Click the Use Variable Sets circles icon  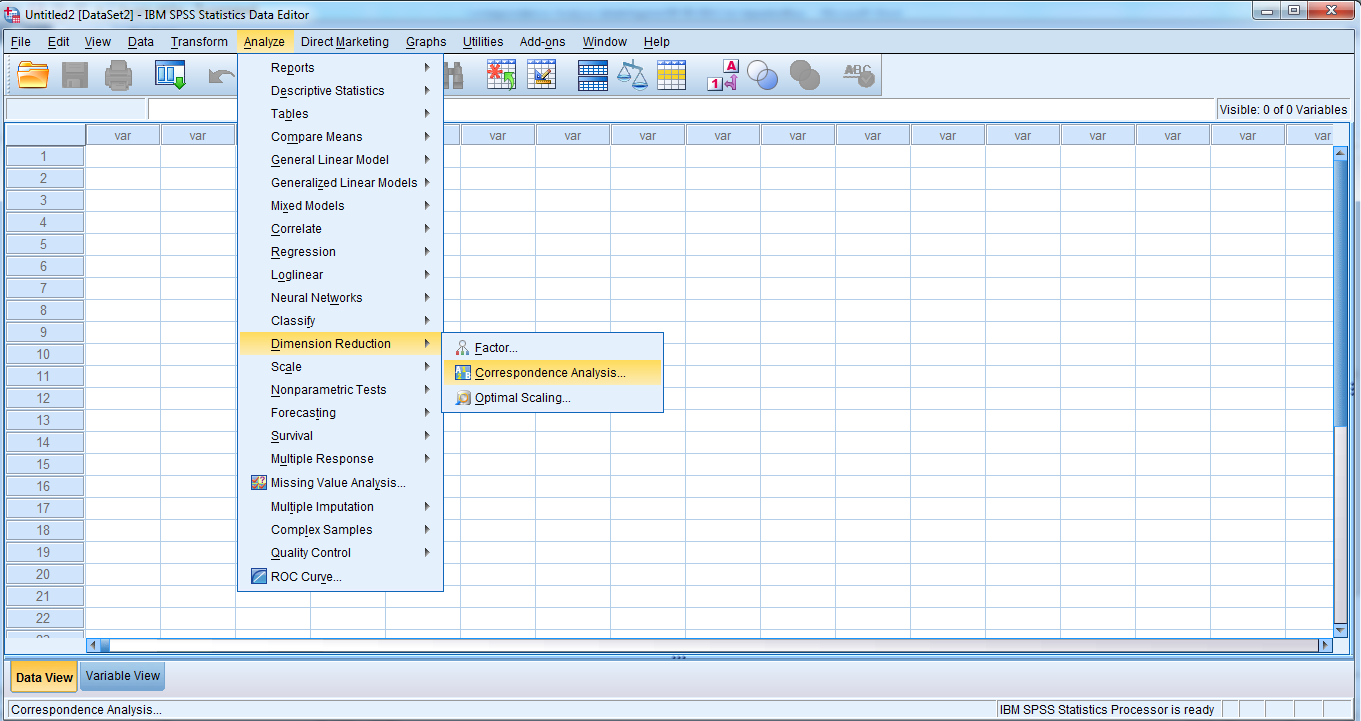pos(763,75)
